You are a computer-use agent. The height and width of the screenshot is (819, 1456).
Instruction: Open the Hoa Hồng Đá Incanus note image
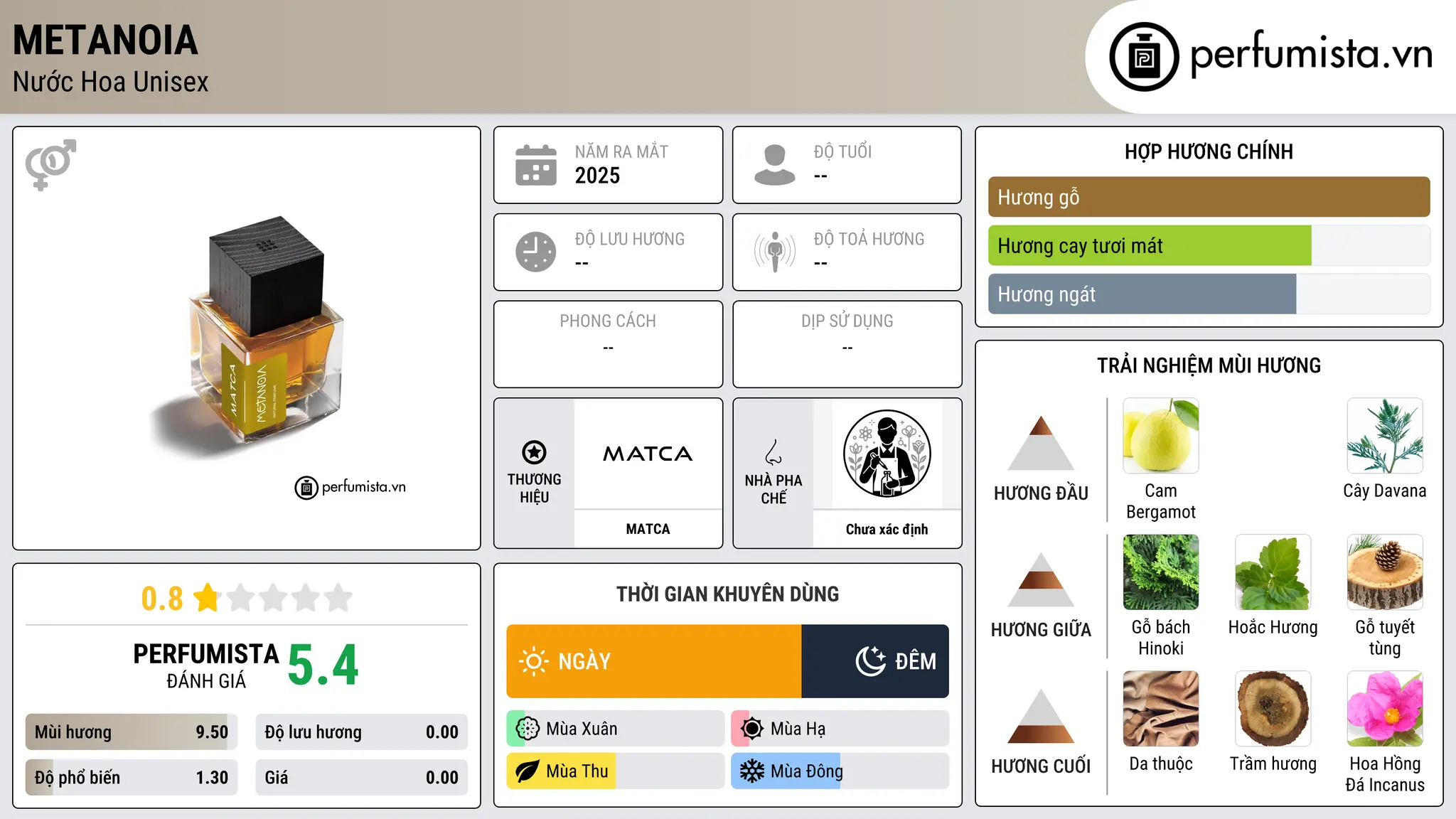pyautogui.click(x=1385, y=709)
